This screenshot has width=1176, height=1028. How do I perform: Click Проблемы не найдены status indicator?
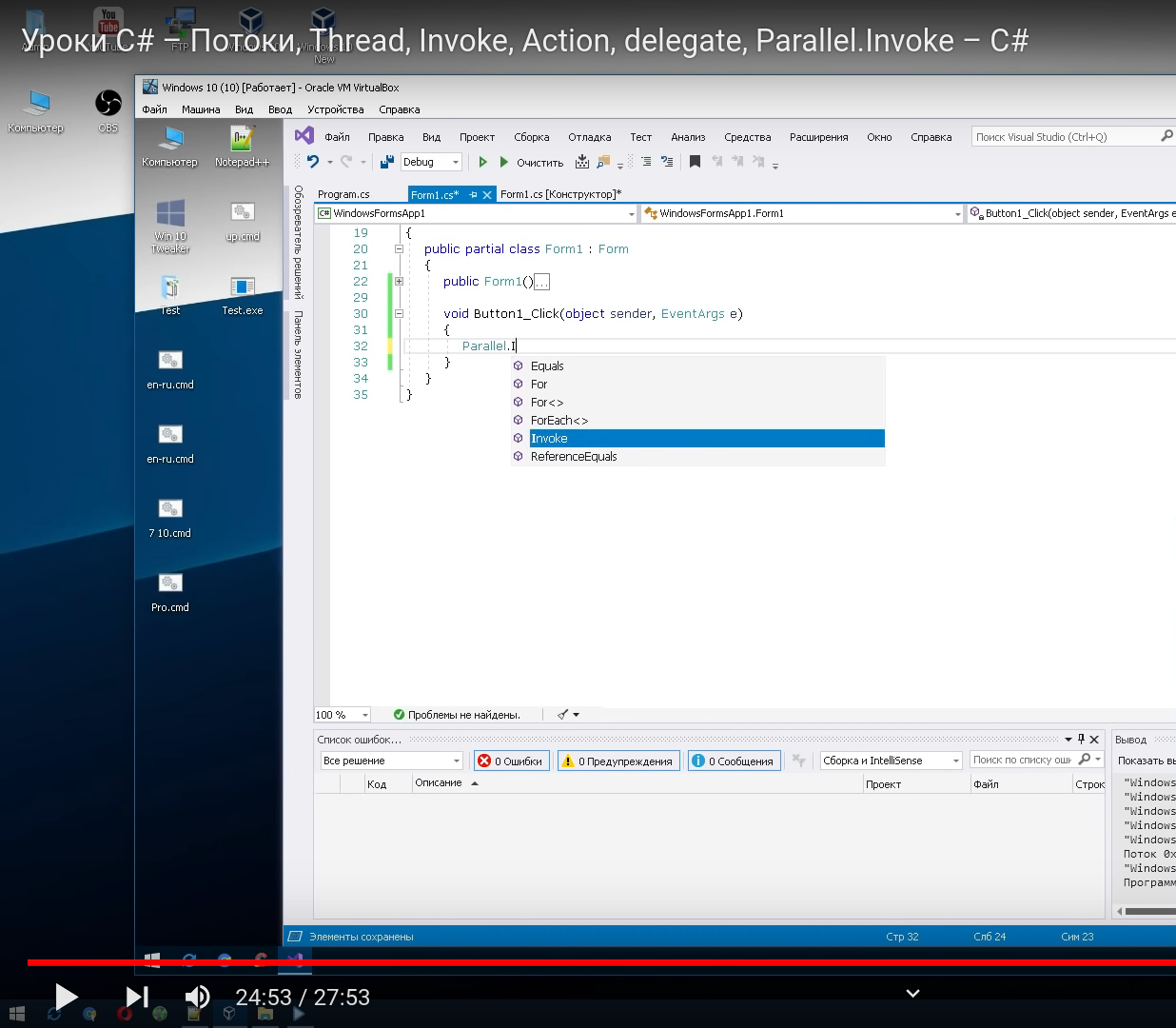tap(457, 715)
